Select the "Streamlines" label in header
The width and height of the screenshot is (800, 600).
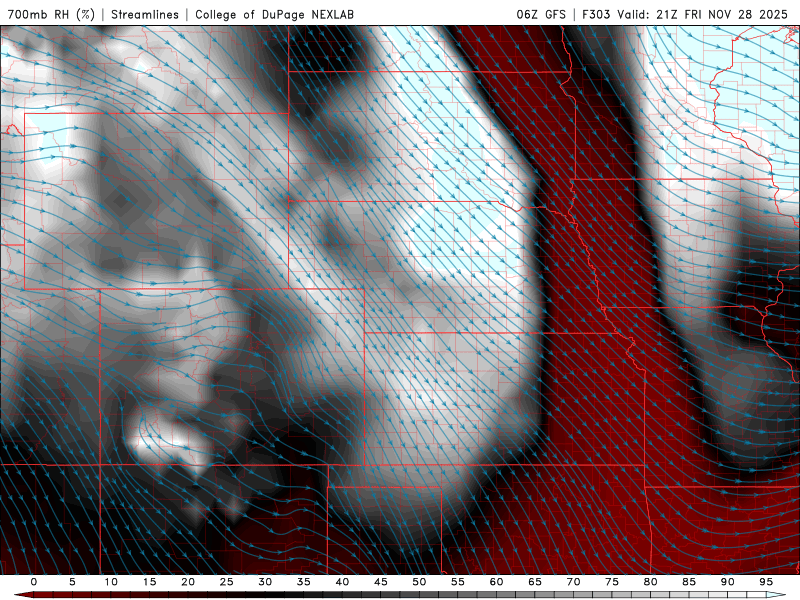pyautogui.click(x=145, y=14)
